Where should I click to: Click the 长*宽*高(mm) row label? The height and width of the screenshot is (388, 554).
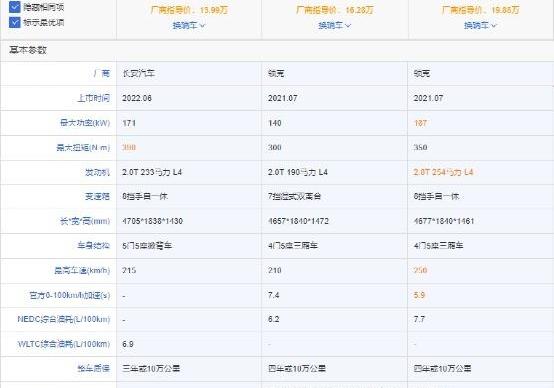pyautogui.click(x=85, y=221)
